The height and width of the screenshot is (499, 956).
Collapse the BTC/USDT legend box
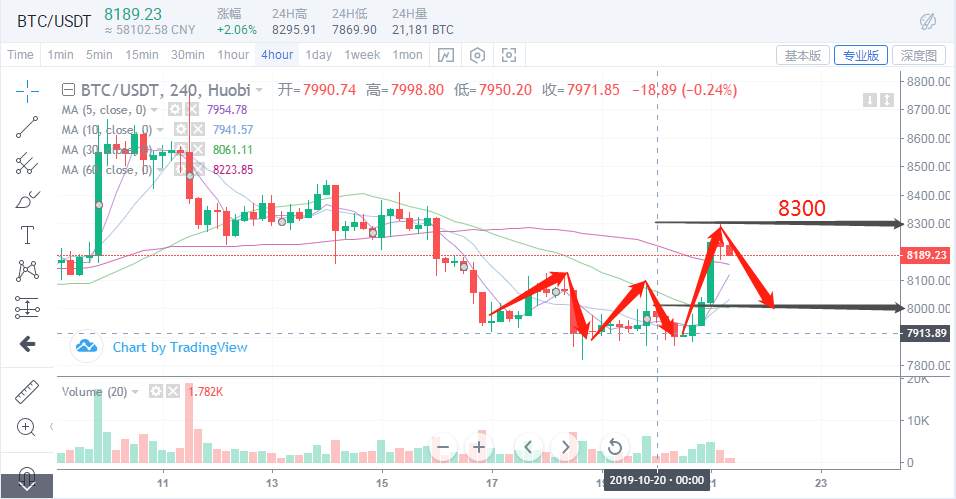click(x=69, y=90)
